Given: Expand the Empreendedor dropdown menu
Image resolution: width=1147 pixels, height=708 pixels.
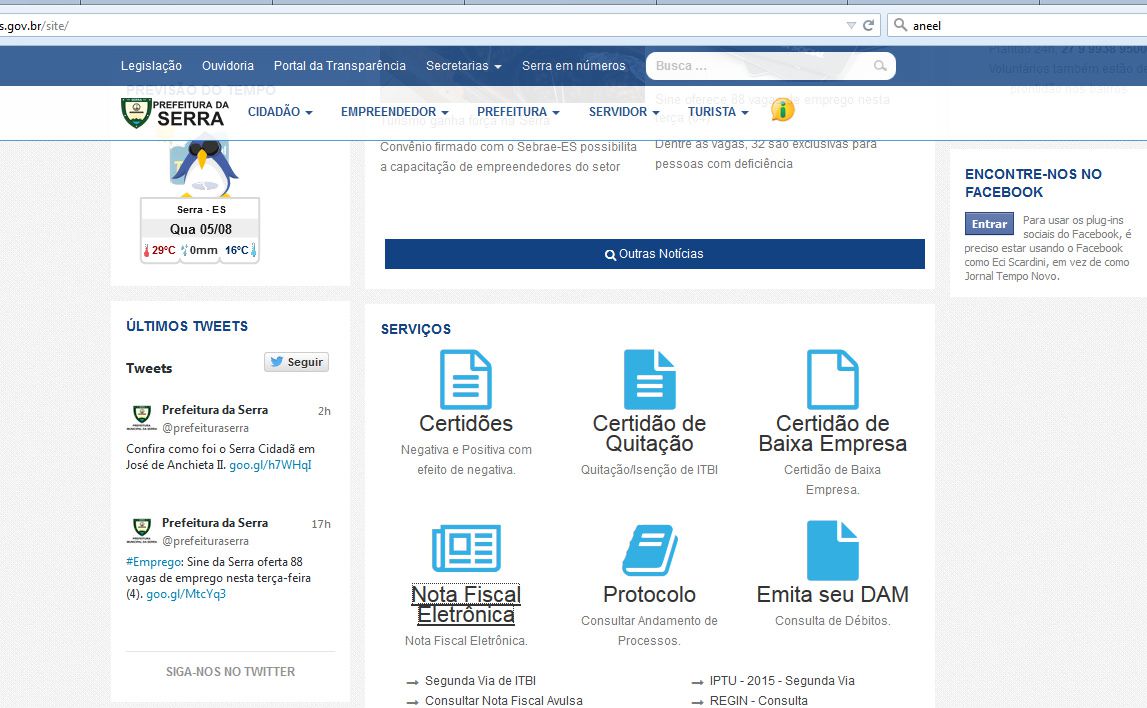Looking at the screenshot, I should pos(394,112).
